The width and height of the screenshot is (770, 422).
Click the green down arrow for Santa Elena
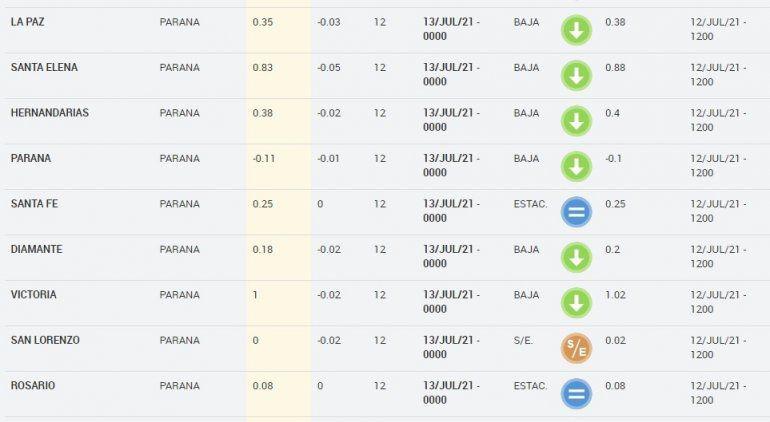(x=576, y=75)
